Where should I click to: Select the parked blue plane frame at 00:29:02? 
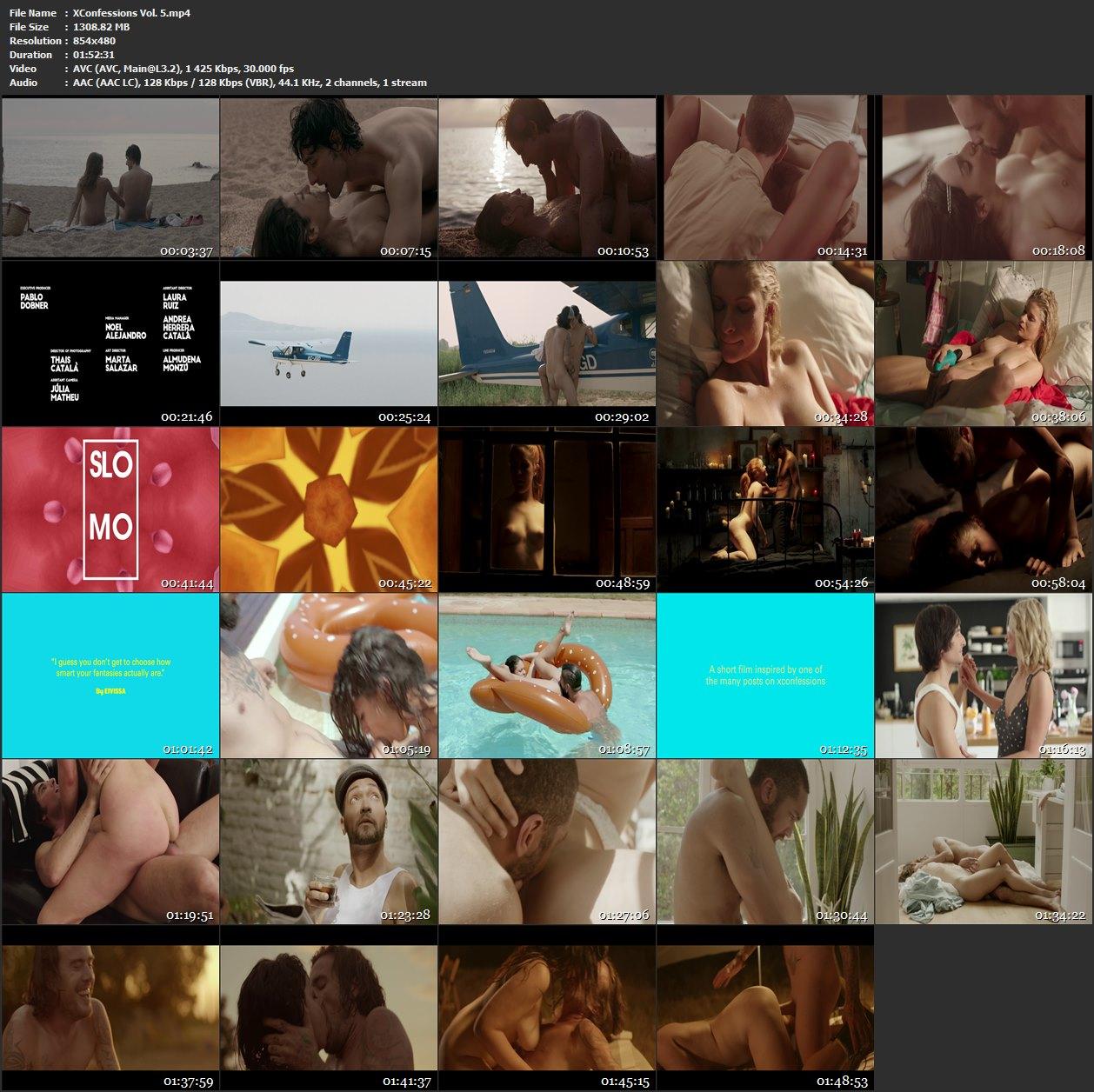[x=547, y=344]
